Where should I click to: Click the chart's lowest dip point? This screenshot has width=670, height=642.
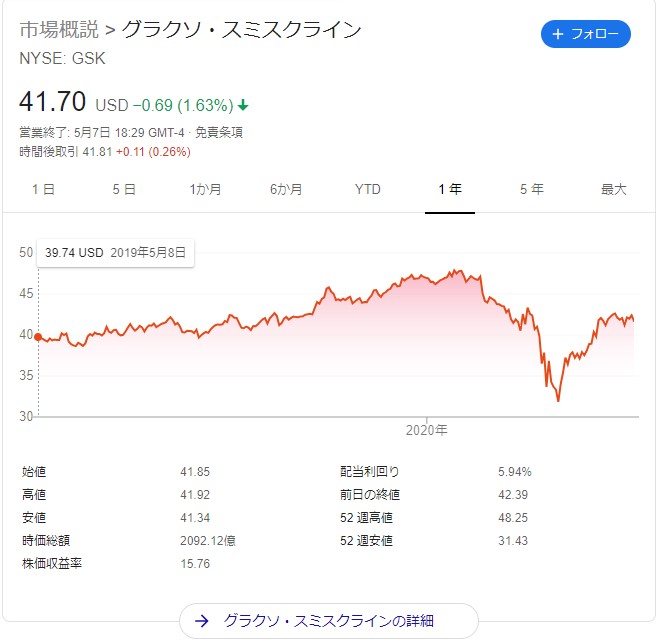(558, 400)
